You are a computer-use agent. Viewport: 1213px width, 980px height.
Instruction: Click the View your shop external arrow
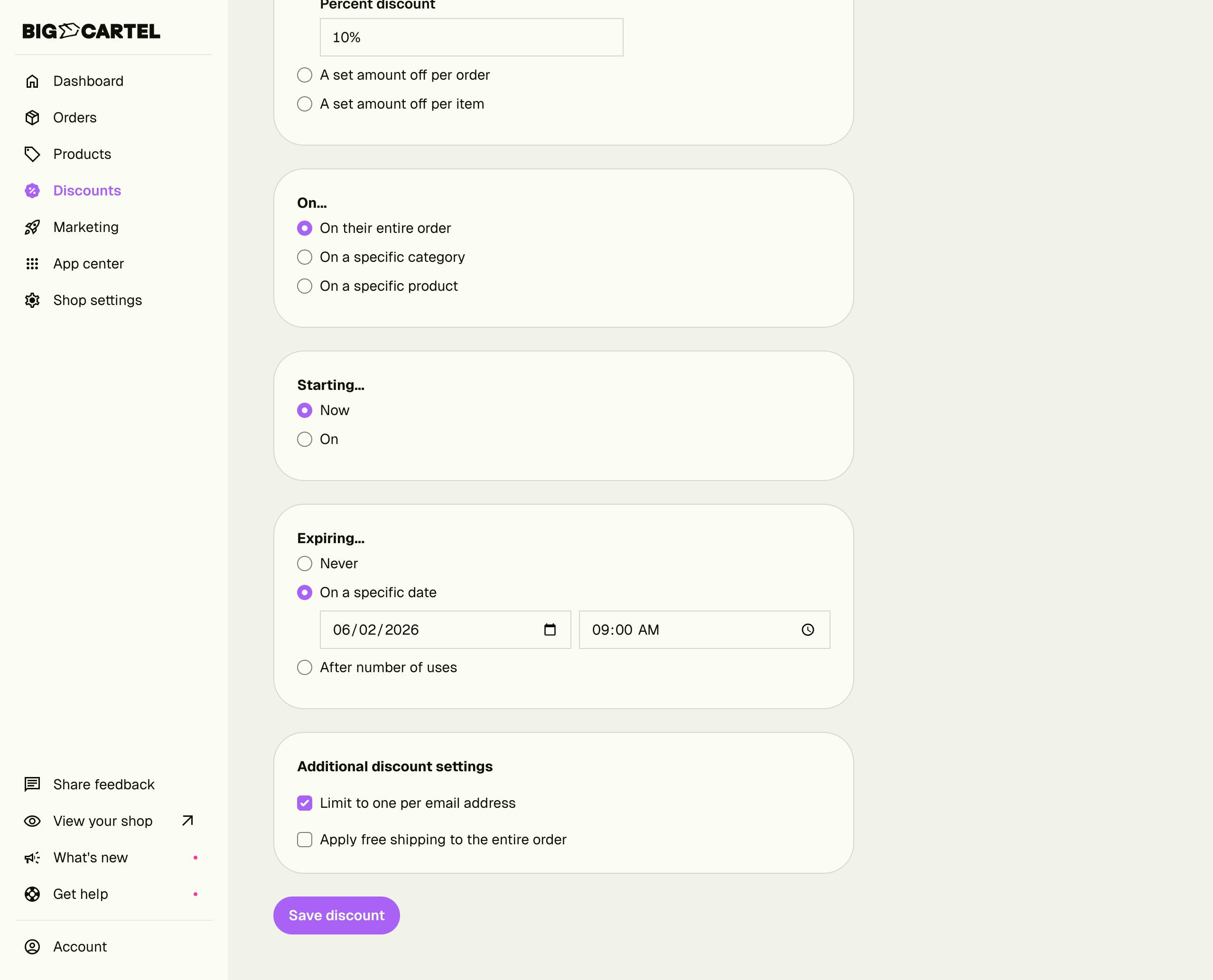coord(187,820)
